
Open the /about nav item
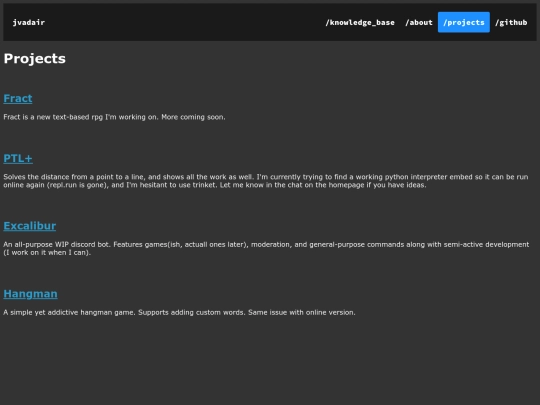click(x=419, y=22)
